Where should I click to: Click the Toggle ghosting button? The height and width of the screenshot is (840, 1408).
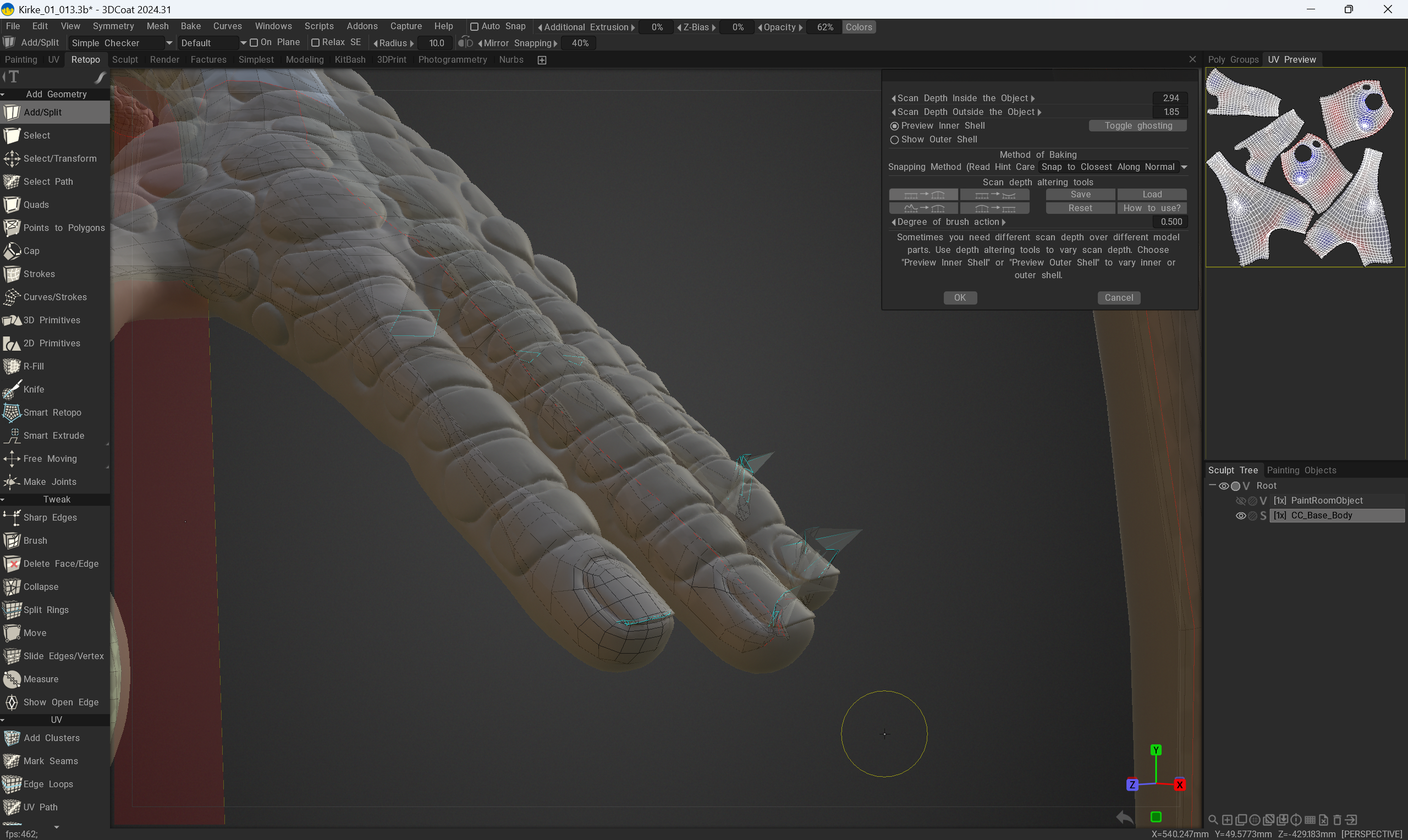[1137, 126]
